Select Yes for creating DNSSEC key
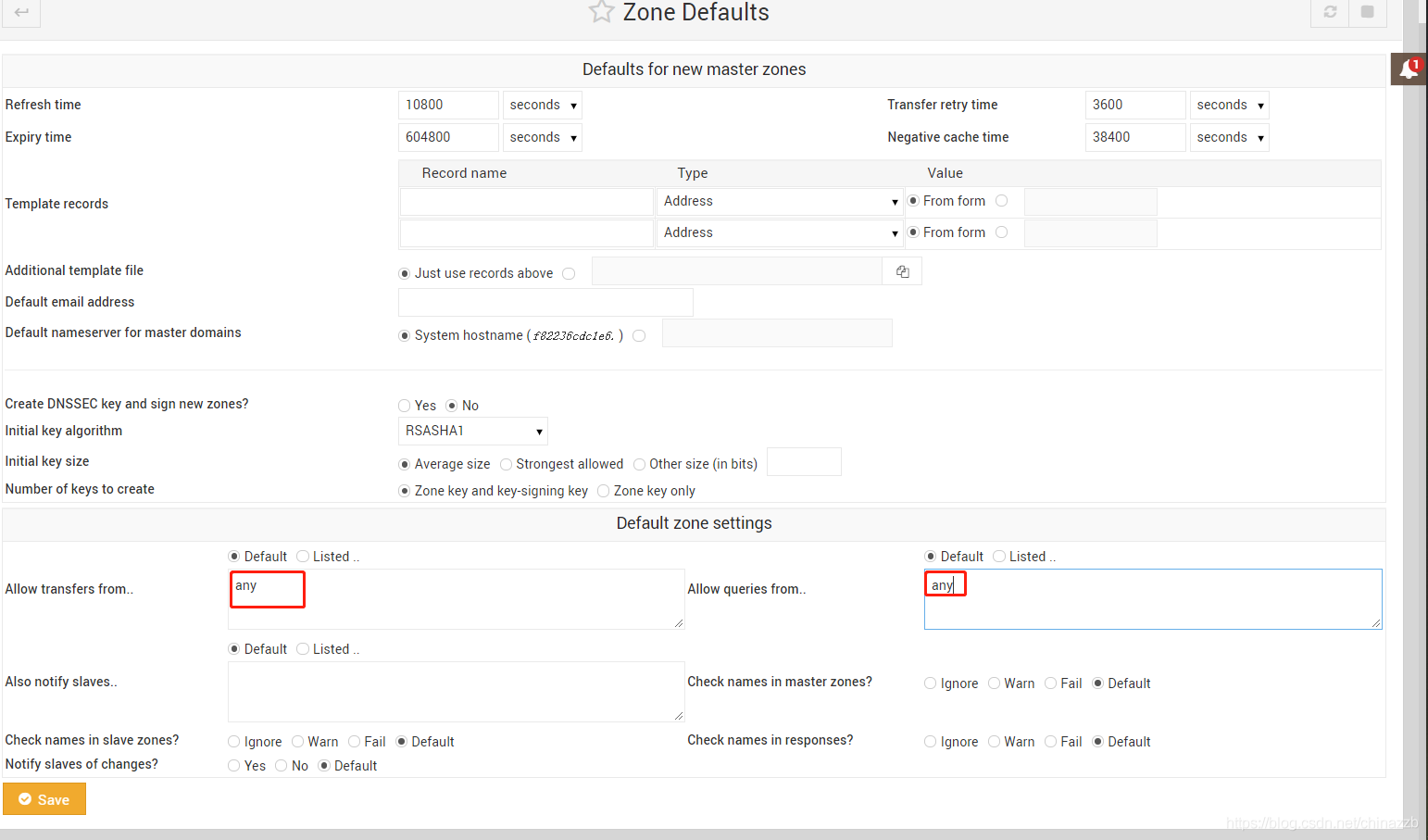The image size is (1428, 840). (405, 406)
